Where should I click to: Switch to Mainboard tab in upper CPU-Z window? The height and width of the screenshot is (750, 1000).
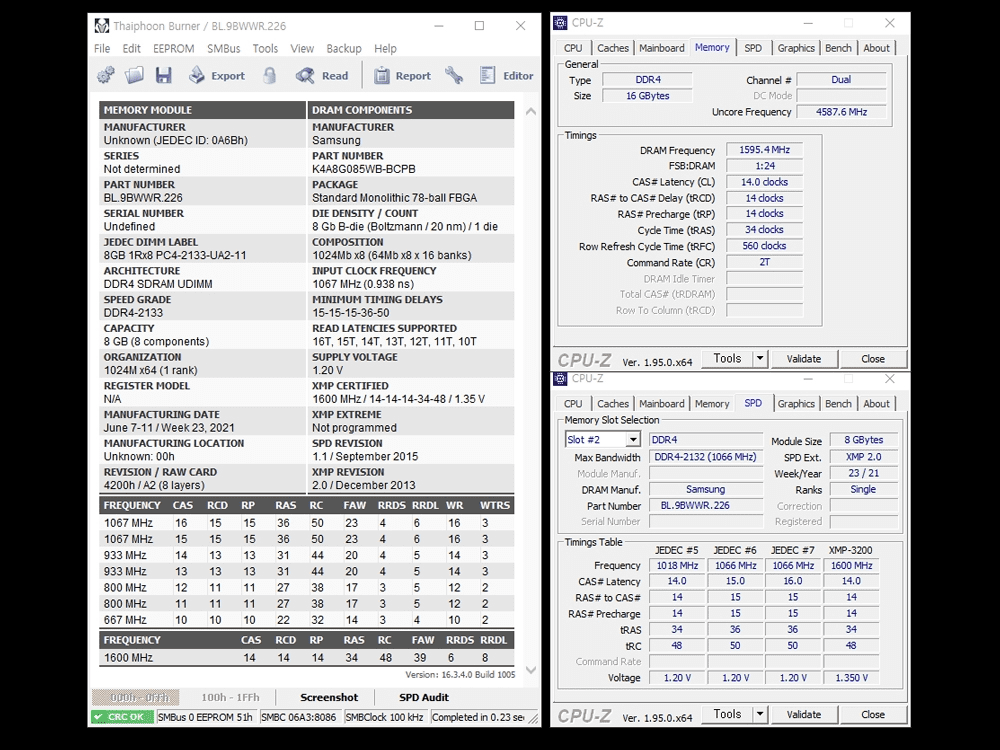pos(661,48)
